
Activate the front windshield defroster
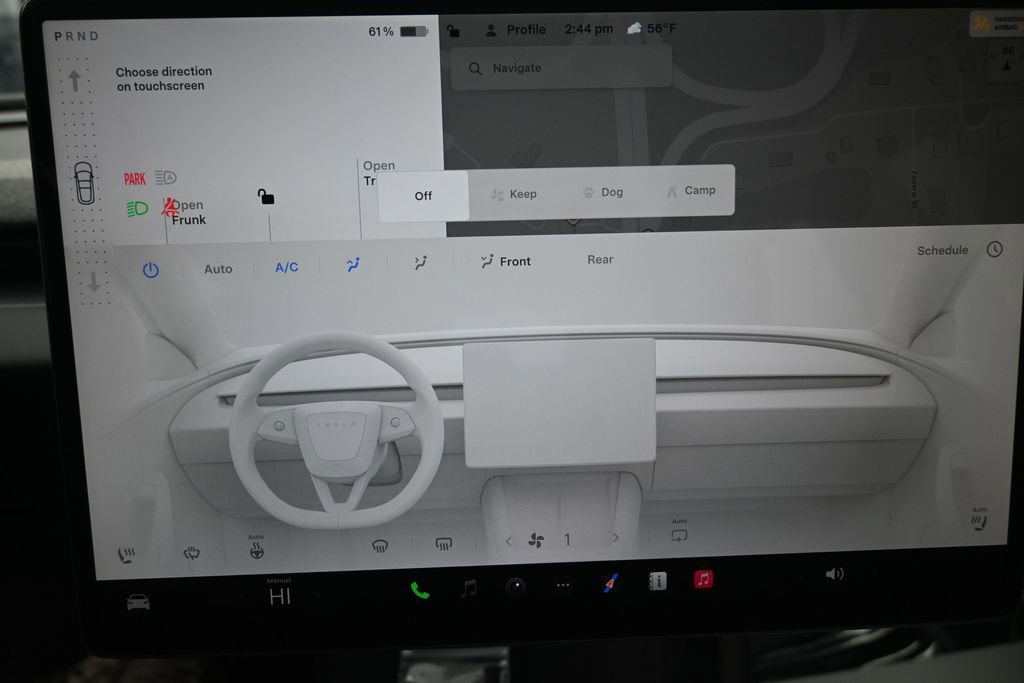(x=379, y=546)
